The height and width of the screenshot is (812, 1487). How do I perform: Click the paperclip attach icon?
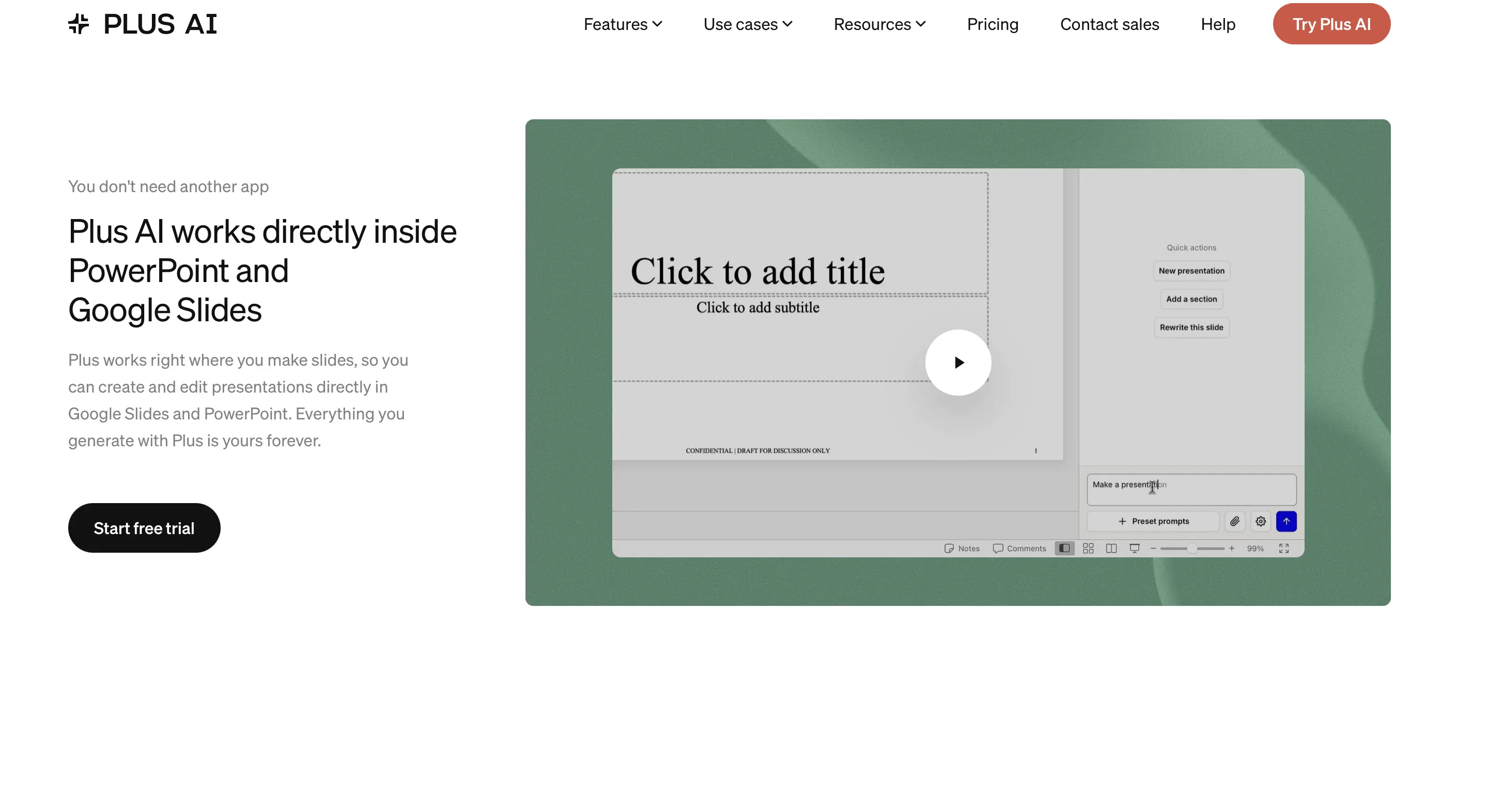tap(1235, 521)
